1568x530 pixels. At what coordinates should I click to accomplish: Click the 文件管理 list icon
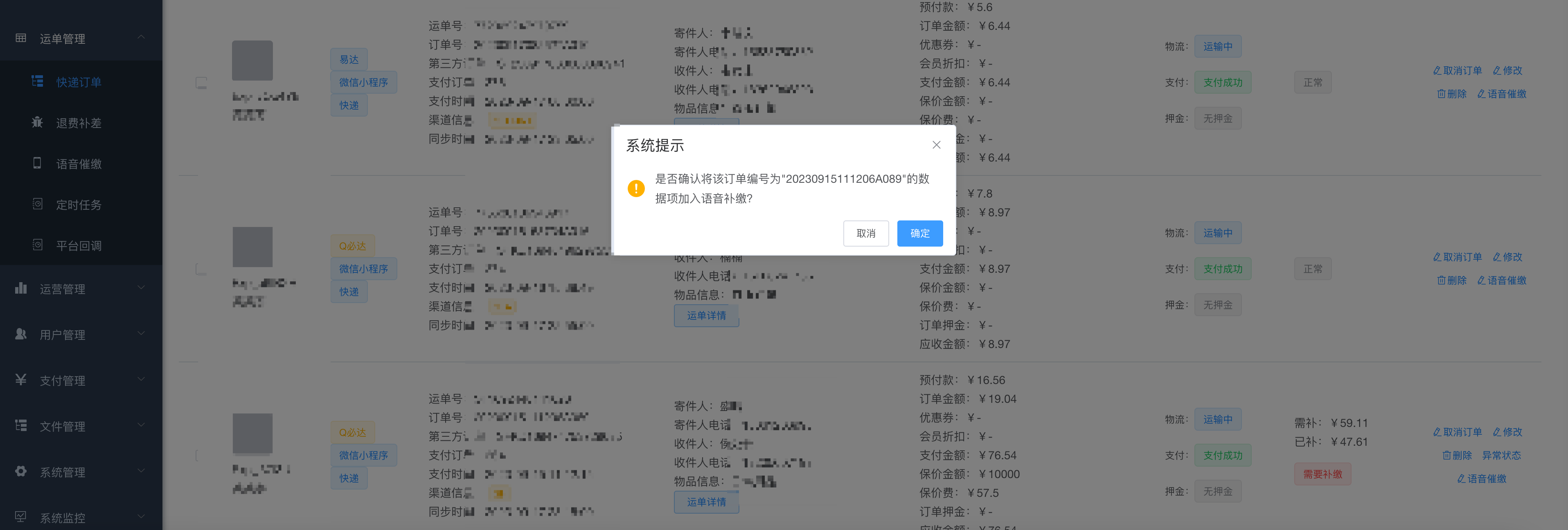tap(21, 425)
